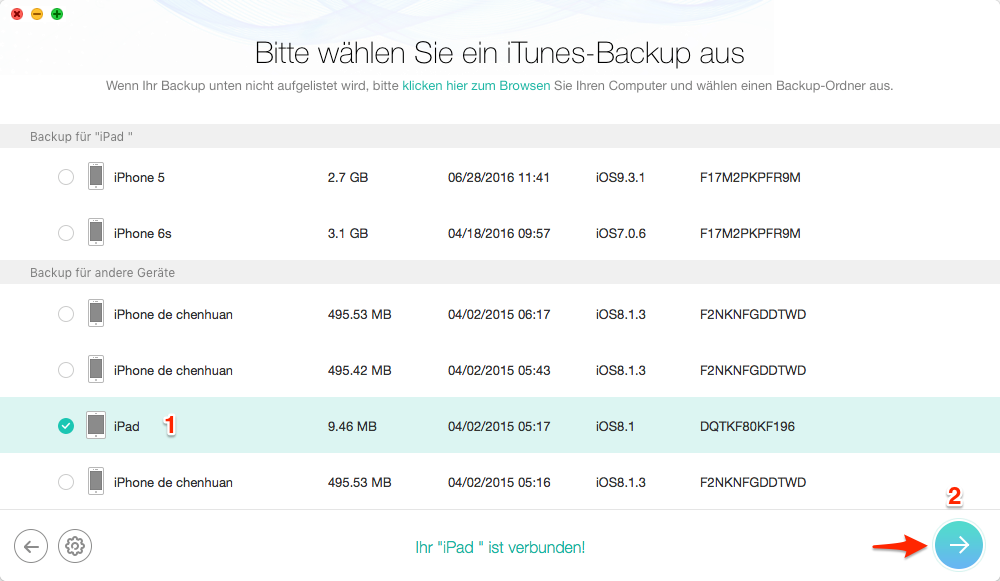Image resolution: width=1000 pixels, height=581 pixels.
Task: Click device icon in the 05:16 backup row
Action: (x=96, y=482)
